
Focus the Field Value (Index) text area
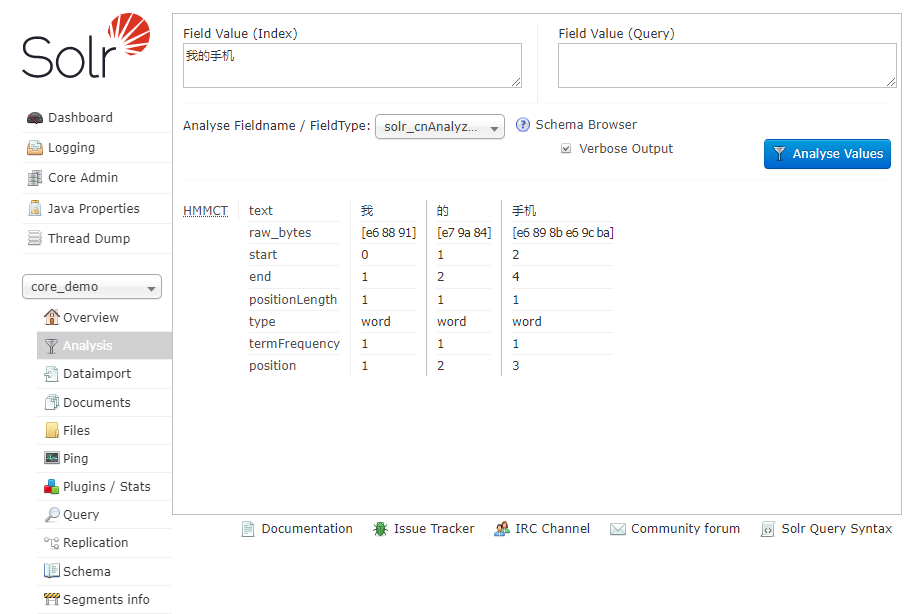(x=352, y=65)
